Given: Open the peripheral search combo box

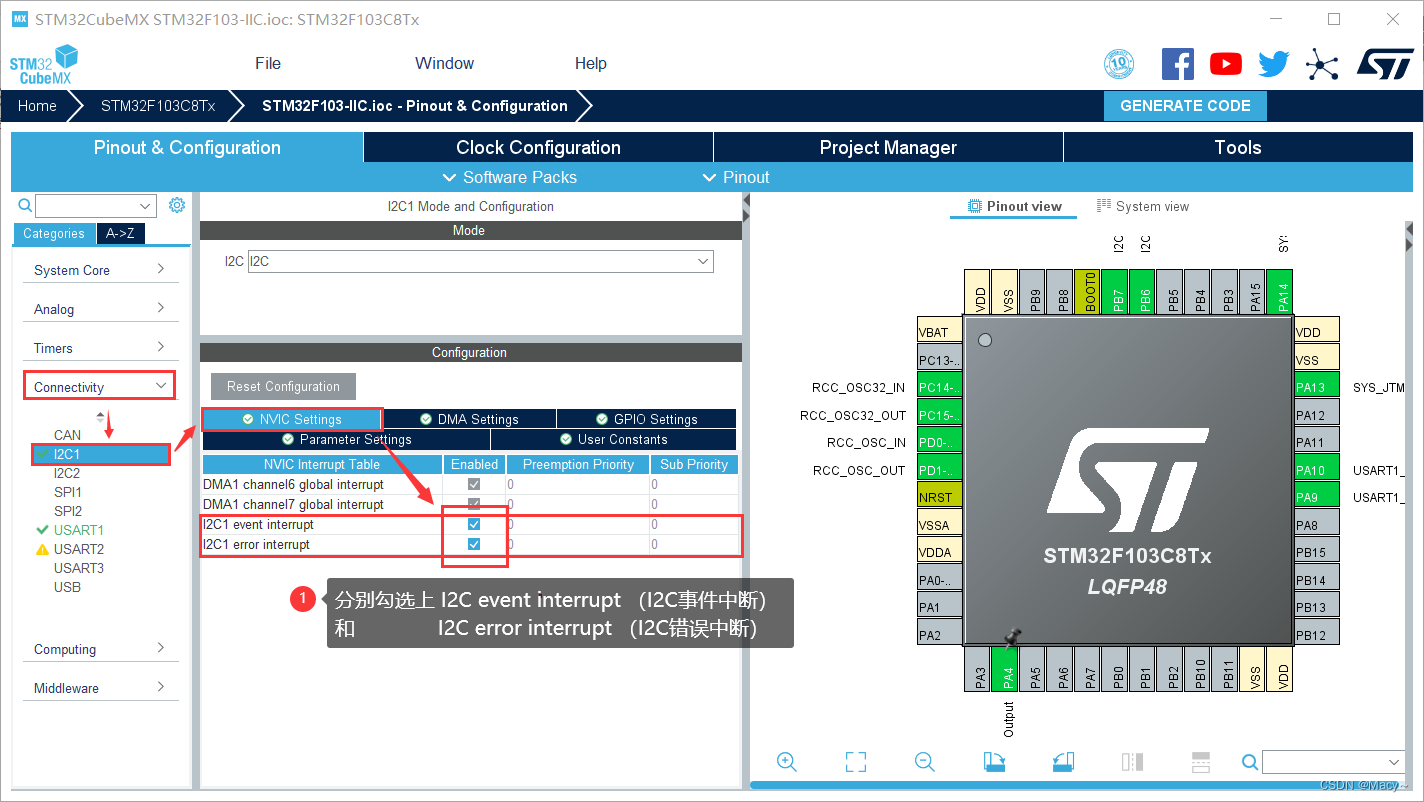Looking at the screenshot, I should point(96,206).
